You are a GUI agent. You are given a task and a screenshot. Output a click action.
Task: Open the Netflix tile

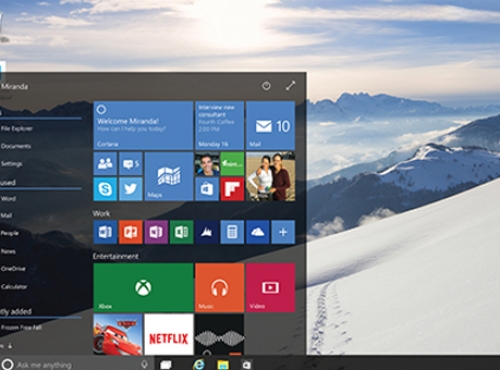169,335
